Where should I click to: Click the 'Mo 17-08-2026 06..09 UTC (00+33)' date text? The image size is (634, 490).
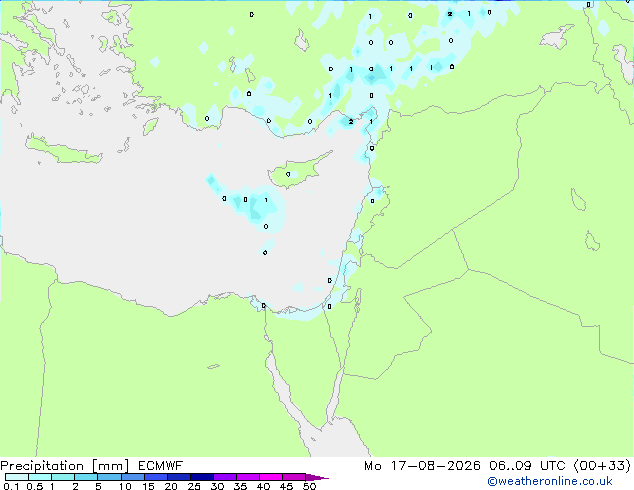(497, 466)
